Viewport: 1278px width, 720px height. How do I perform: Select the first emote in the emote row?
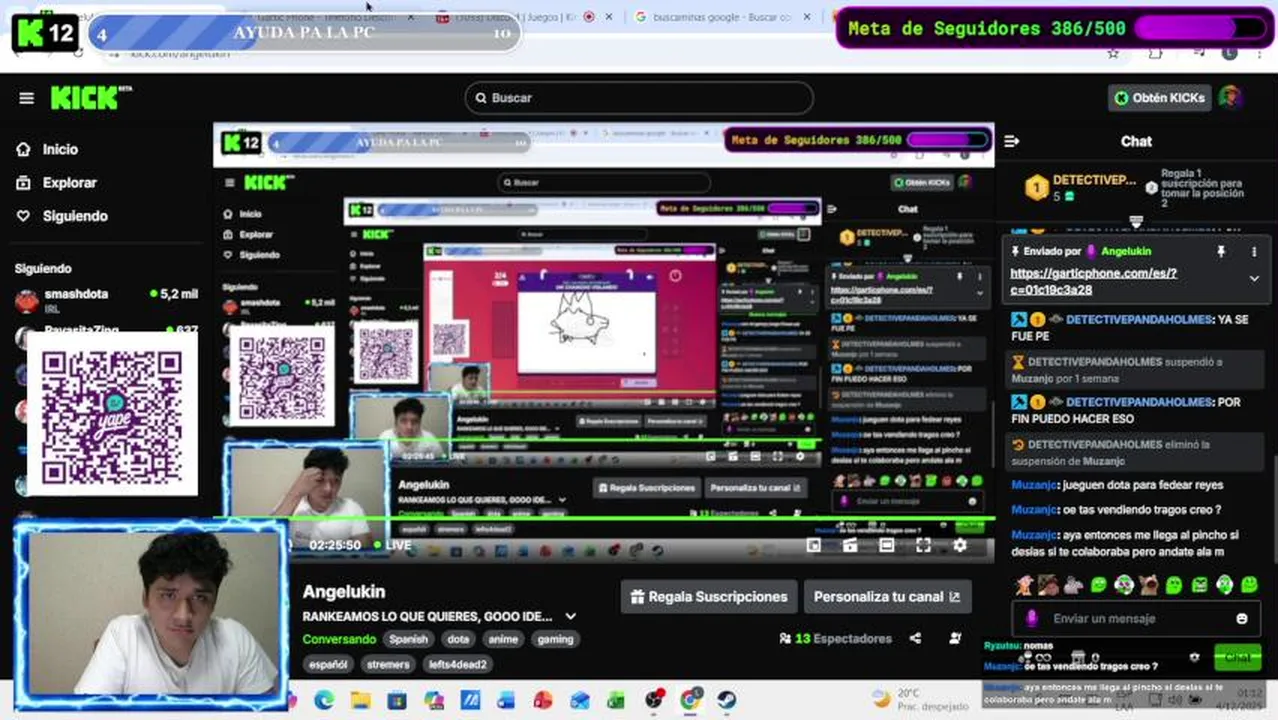click(1023, 585)
